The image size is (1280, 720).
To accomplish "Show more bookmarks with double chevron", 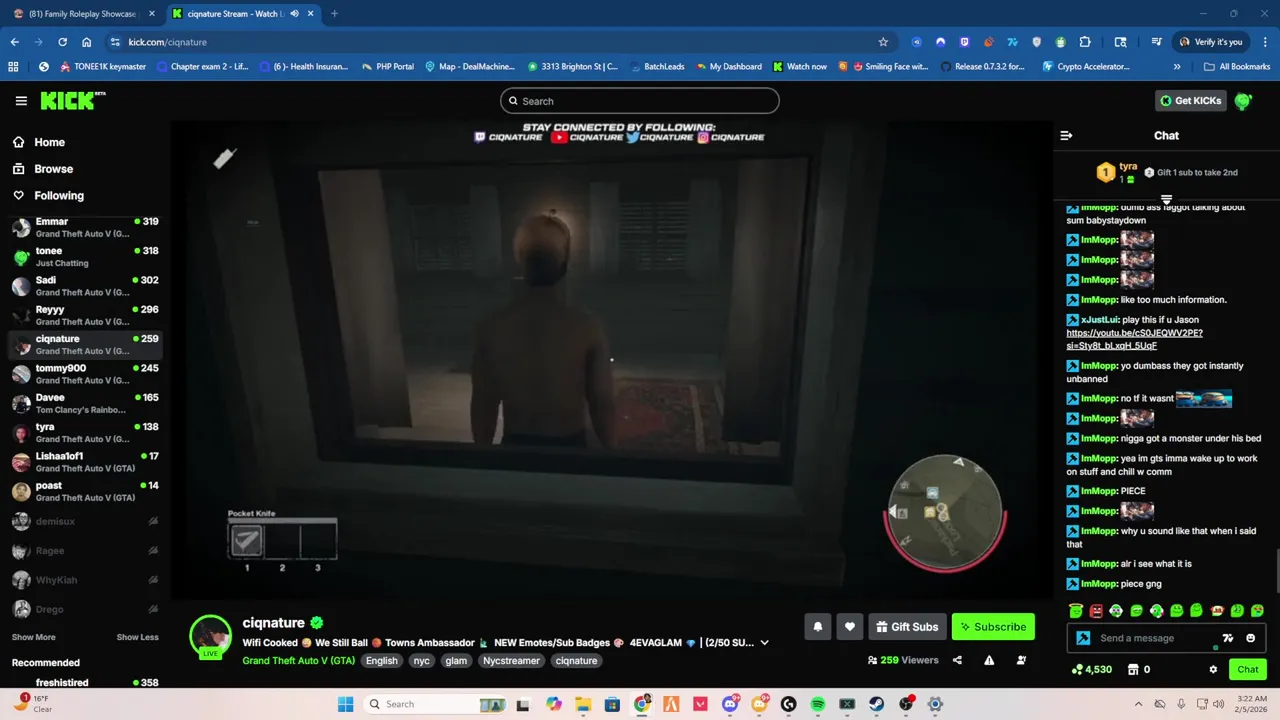I will coord(1177,67).
